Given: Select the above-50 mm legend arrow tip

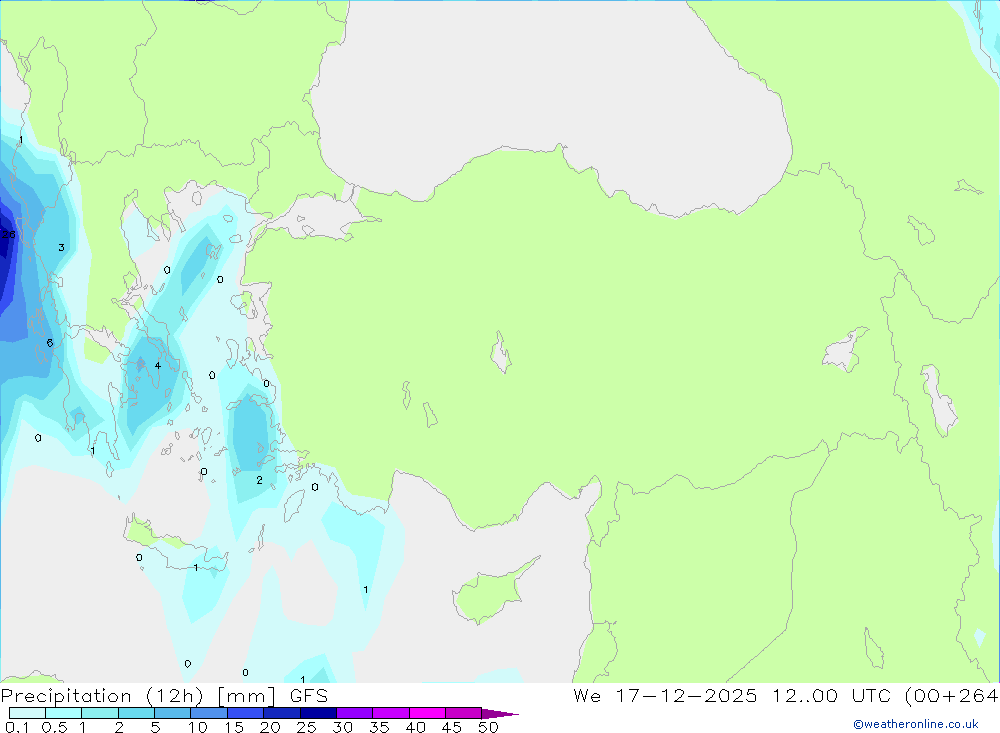Looking at the screenshot, I should [x=499, y=714].
